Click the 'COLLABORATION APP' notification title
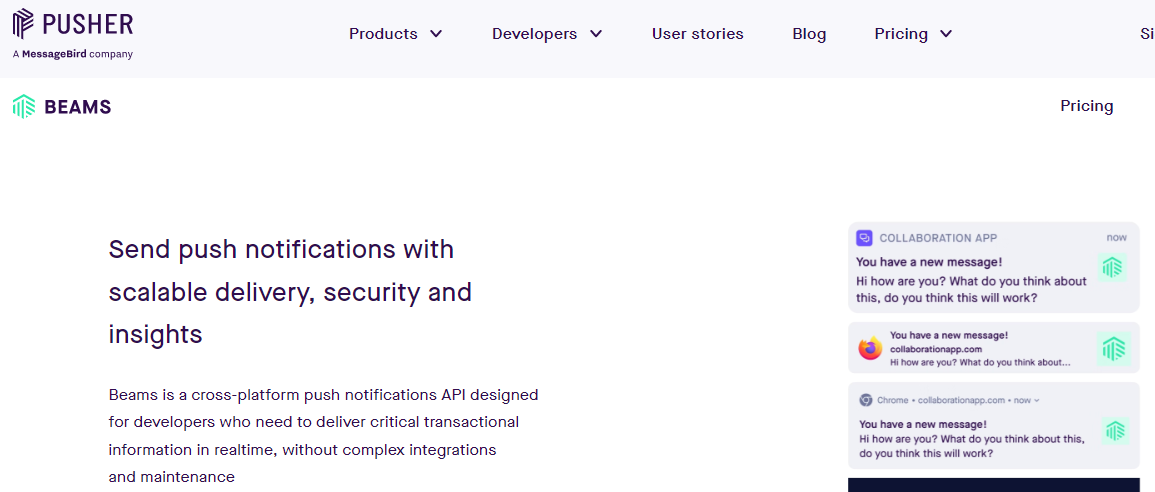1155x492 pixels. coord(938,238)
